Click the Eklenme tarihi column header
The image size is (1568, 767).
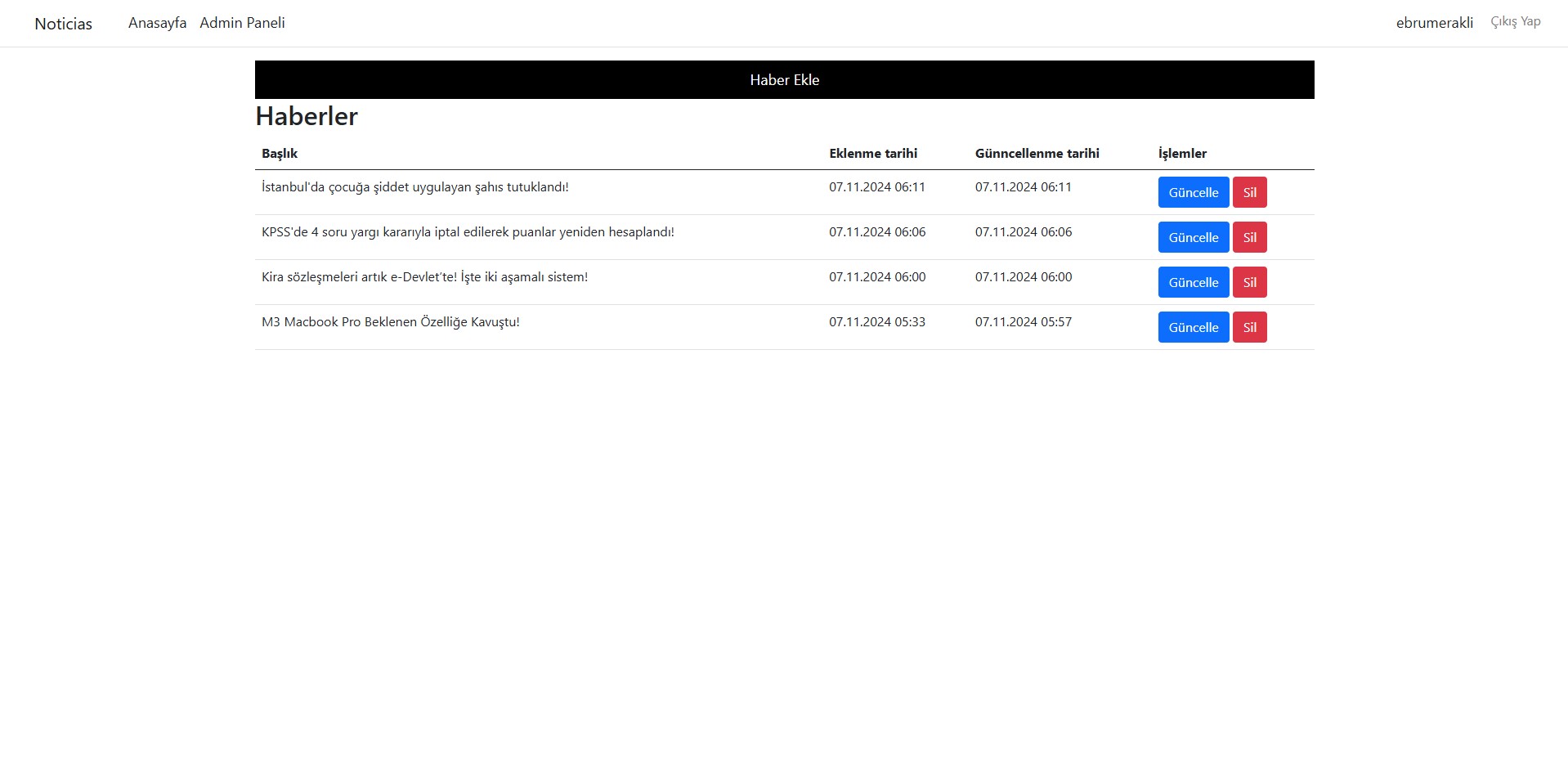[873, 154]
